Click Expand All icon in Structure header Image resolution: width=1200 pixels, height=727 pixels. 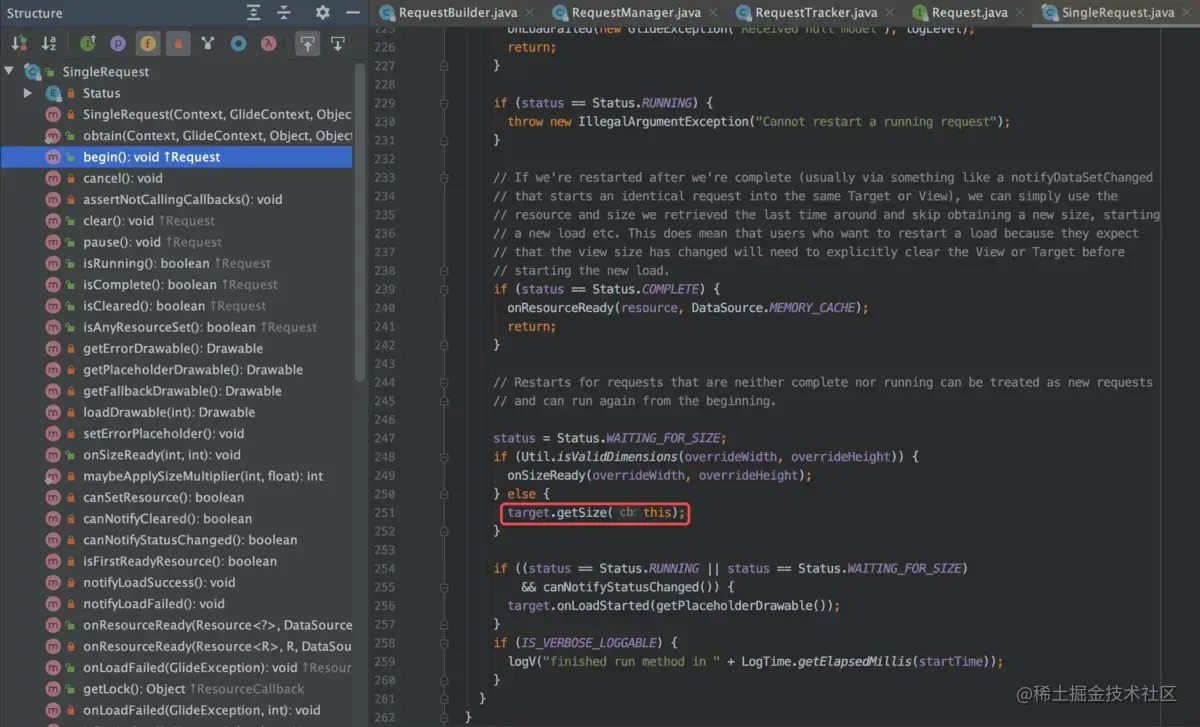pos(254,13)
